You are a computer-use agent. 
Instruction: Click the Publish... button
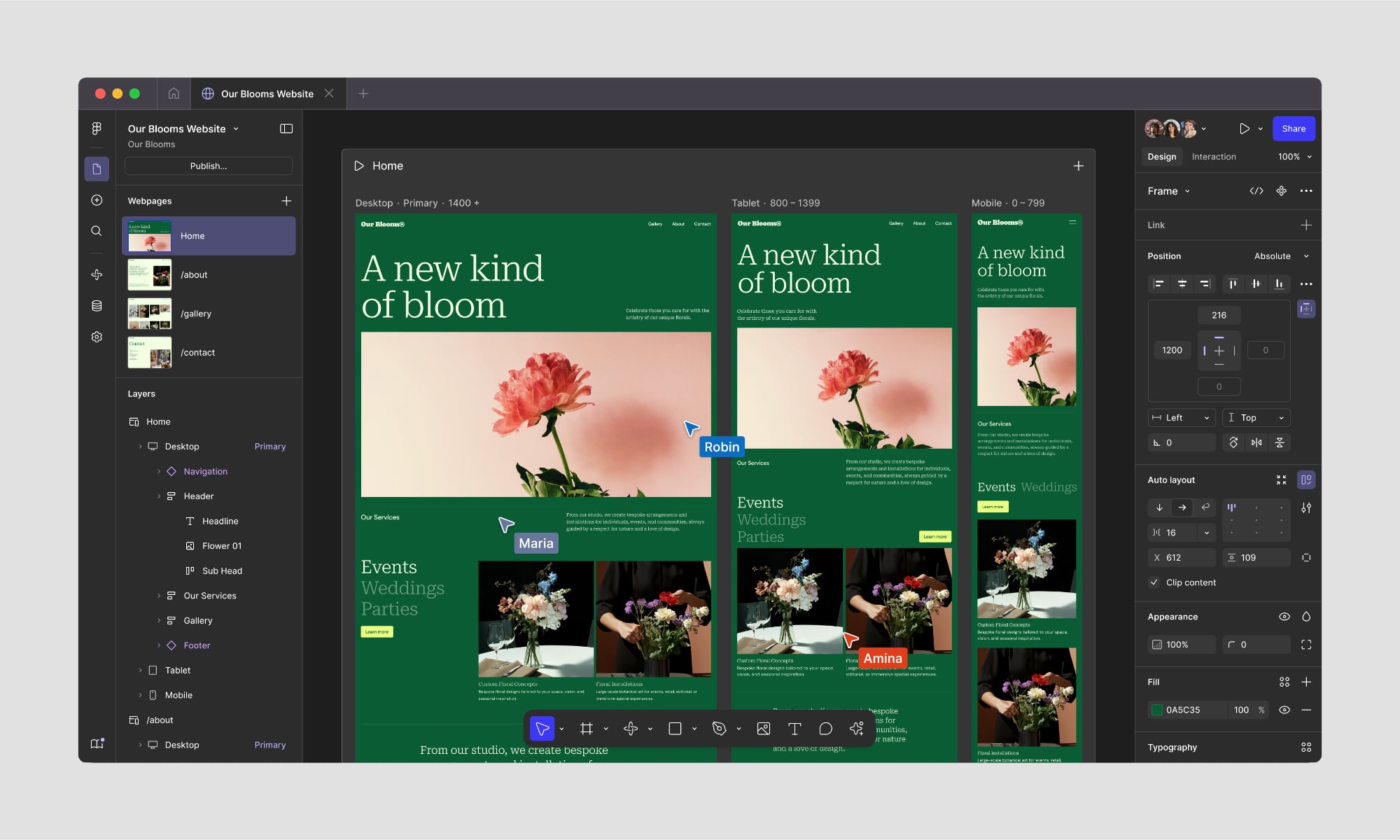tap(209, 166)
